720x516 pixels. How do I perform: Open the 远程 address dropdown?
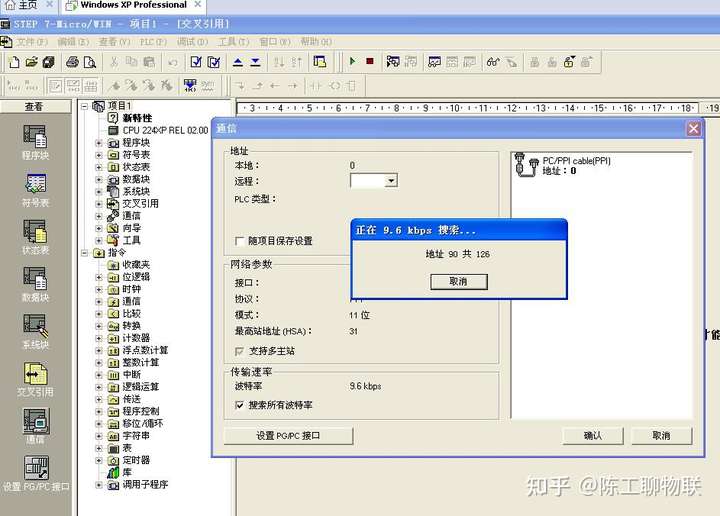pos(391,180)
